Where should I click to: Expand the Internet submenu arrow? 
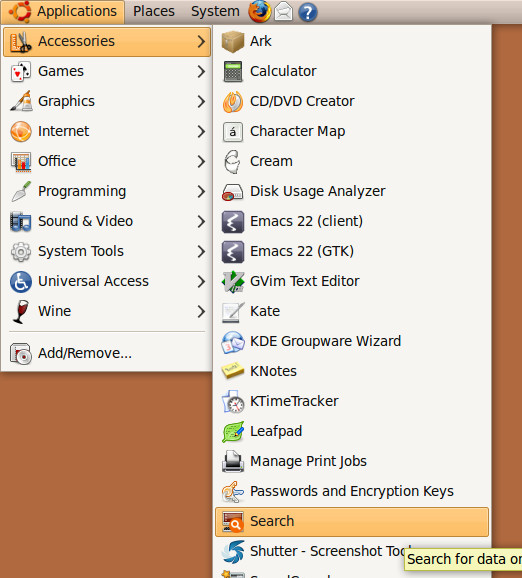201,132
